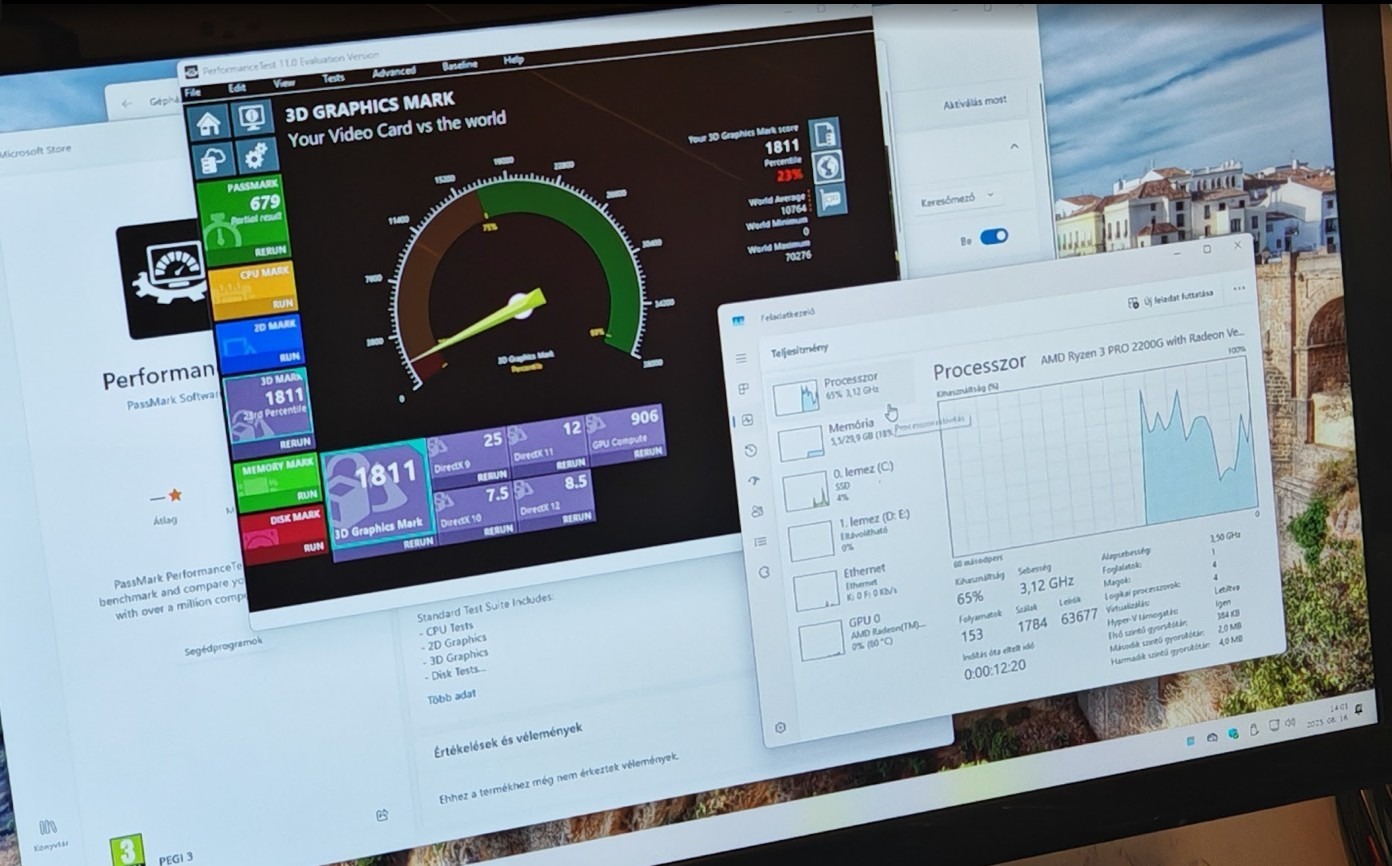1392x866 pixels.
Task: Open the gears settings icon in PerformanceTest
Action: [x=256, y=154]
